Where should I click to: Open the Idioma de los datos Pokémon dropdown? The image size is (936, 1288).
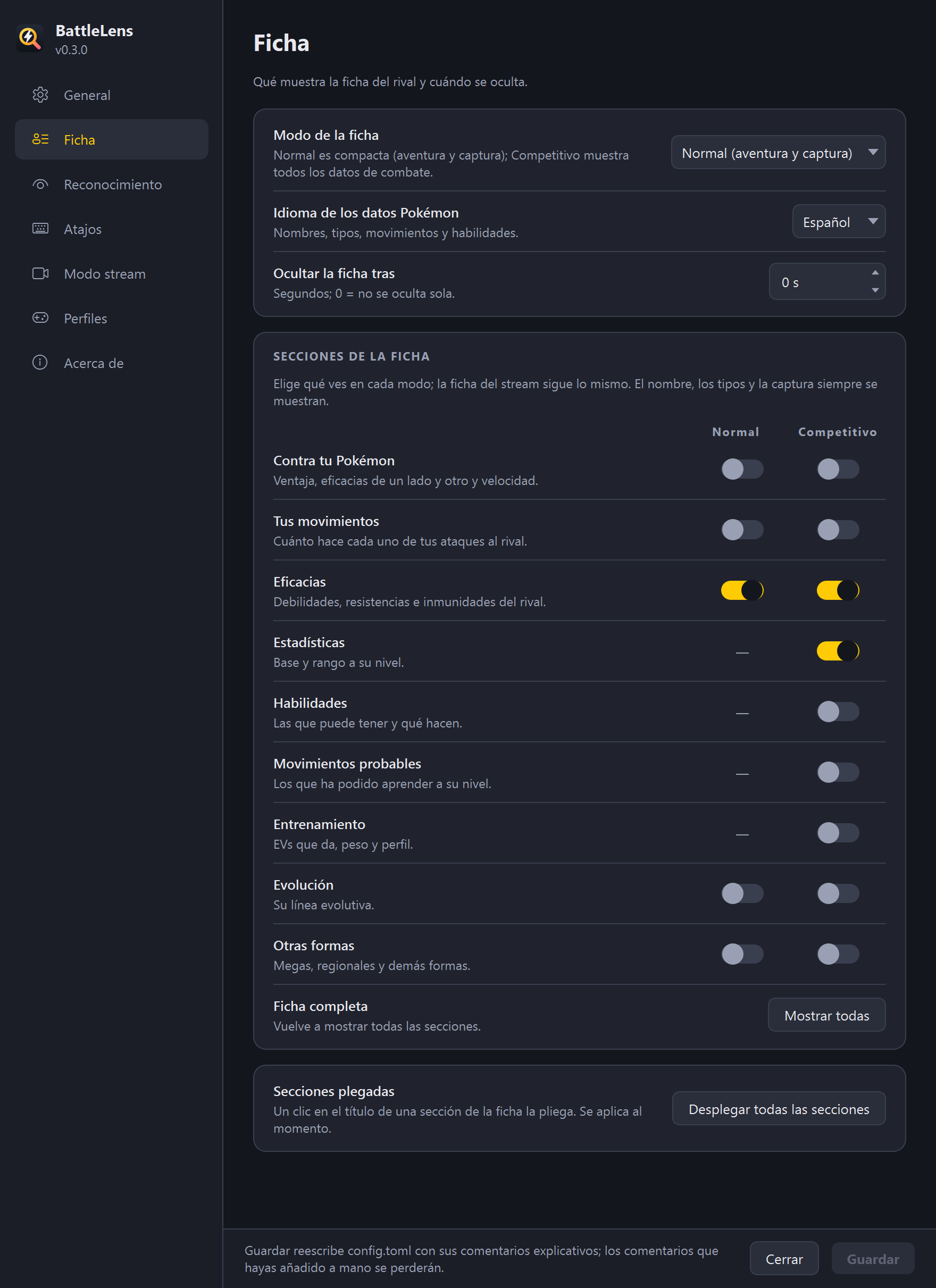[839, 221]
